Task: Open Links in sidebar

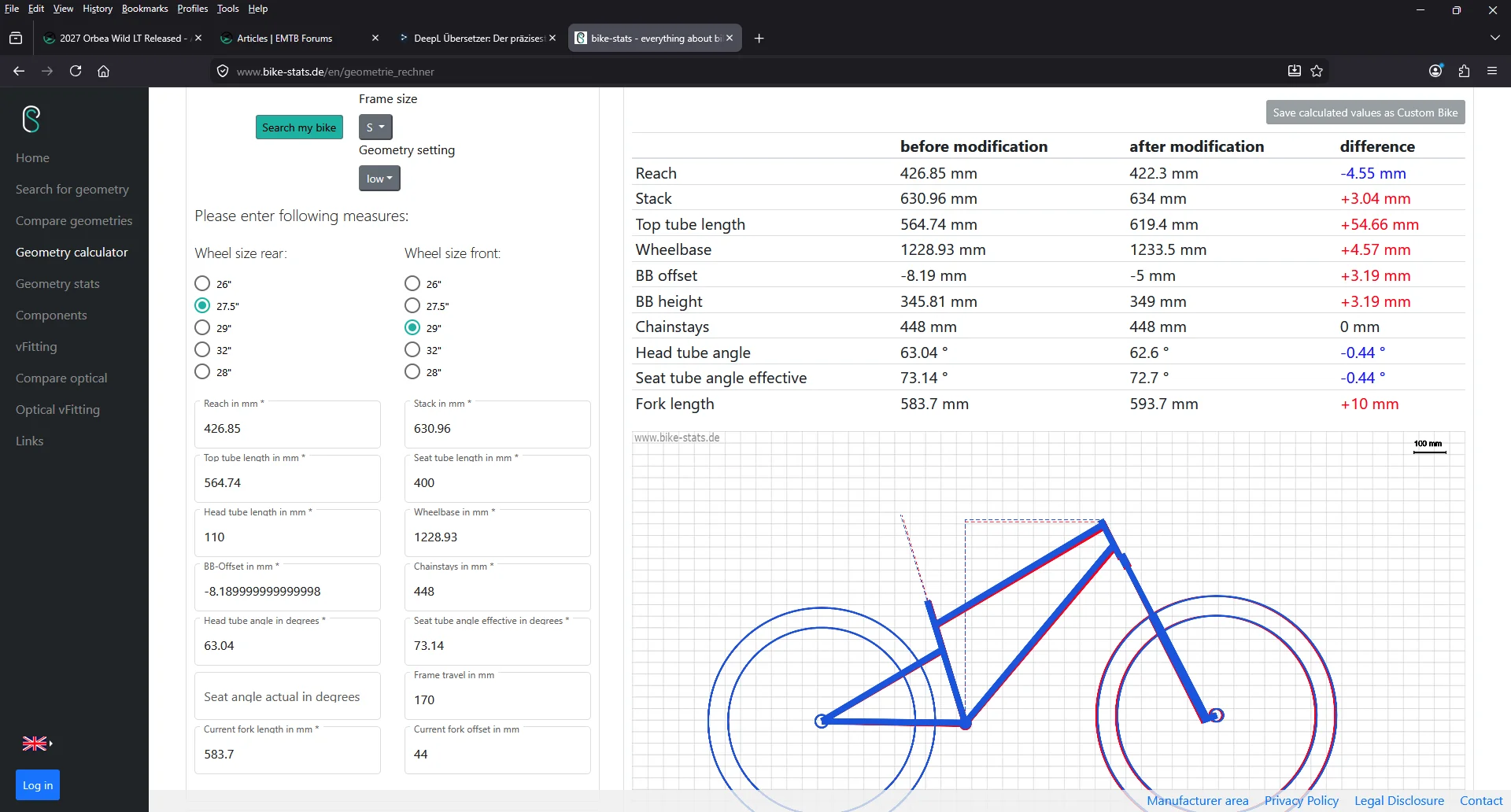Action: [29, 441]
